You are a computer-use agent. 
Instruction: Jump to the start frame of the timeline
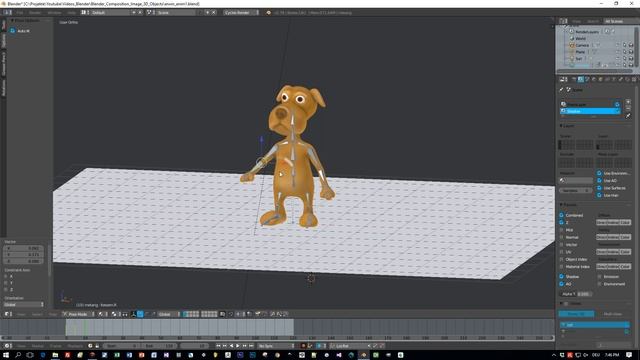pos(218,346)
